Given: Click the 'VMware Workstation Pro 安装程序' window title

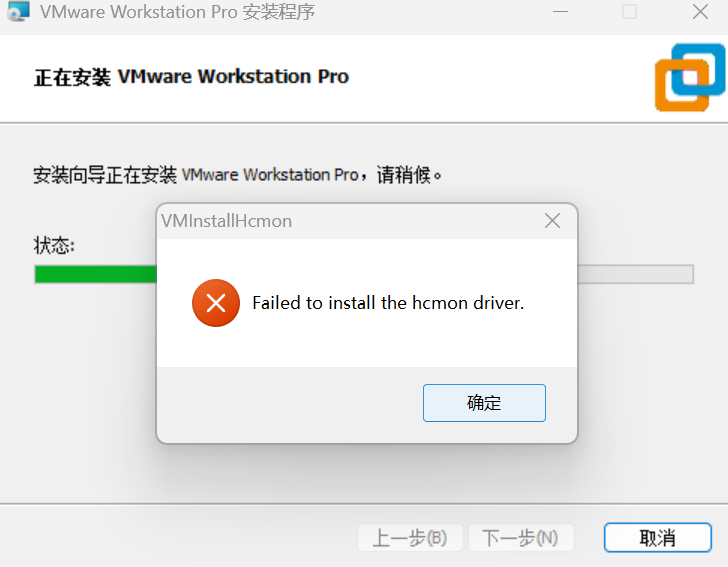Looking at the screenshot, I should [177, 12].
